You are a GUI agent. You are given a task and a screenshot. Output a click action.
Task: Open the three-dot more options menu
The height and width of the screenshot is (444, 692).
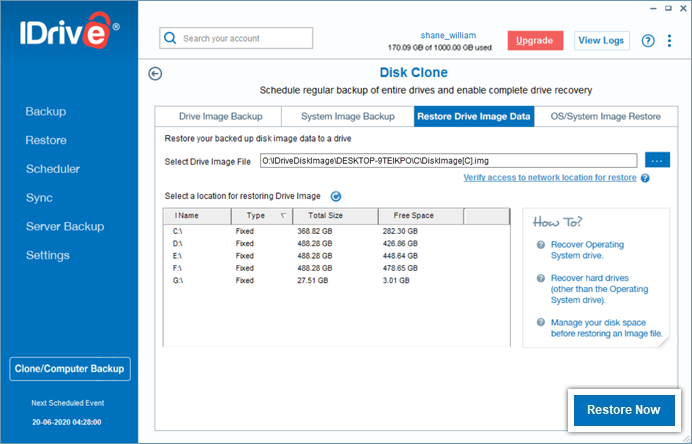(669, 41)
